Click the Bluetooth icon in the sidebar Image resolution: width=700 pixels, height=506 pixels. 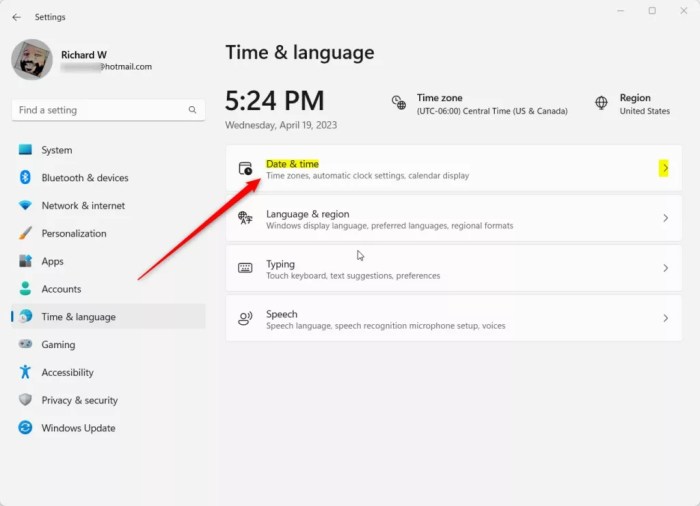coord(25,177)
